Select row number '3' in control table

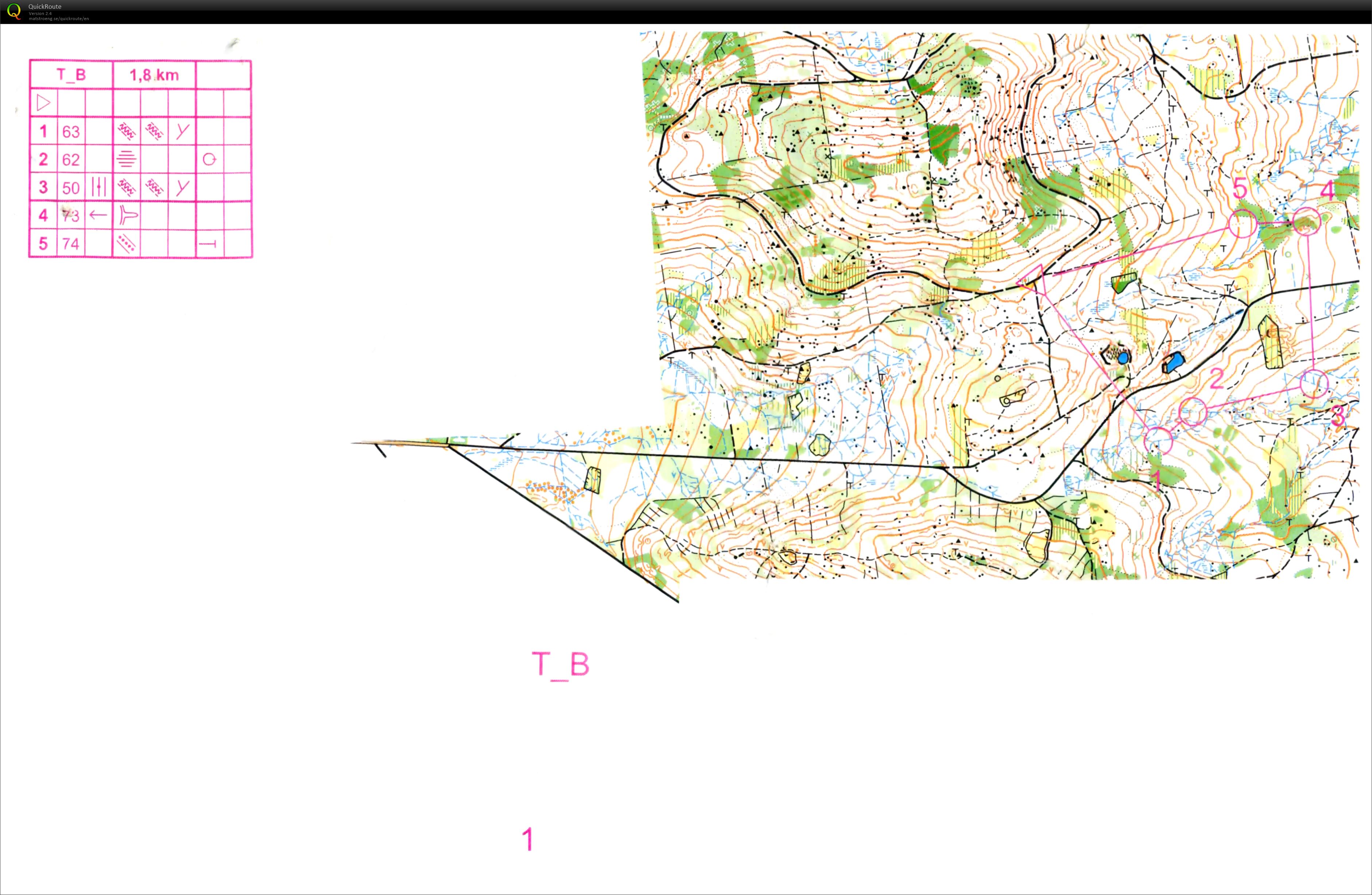point(43,188)
